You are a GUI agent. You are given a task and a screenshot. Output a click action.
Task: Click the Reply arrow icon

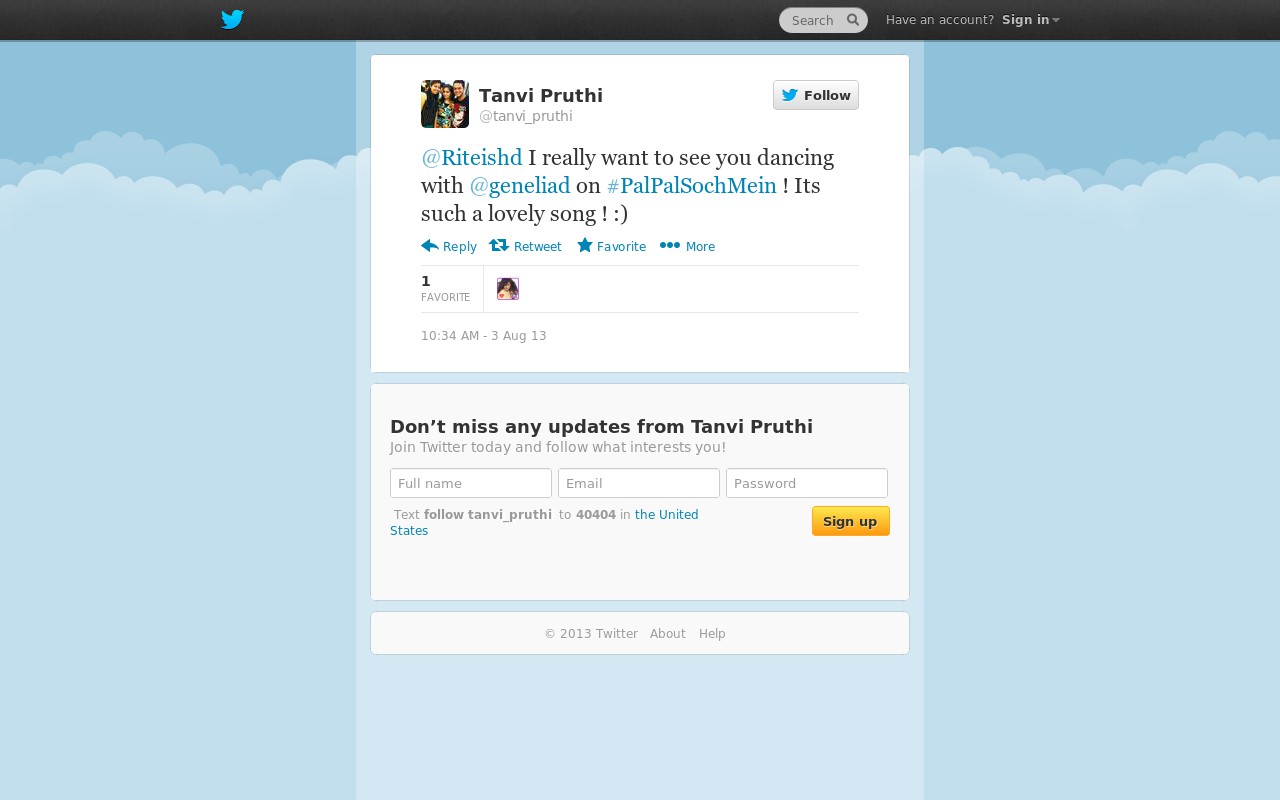point(430,246)
